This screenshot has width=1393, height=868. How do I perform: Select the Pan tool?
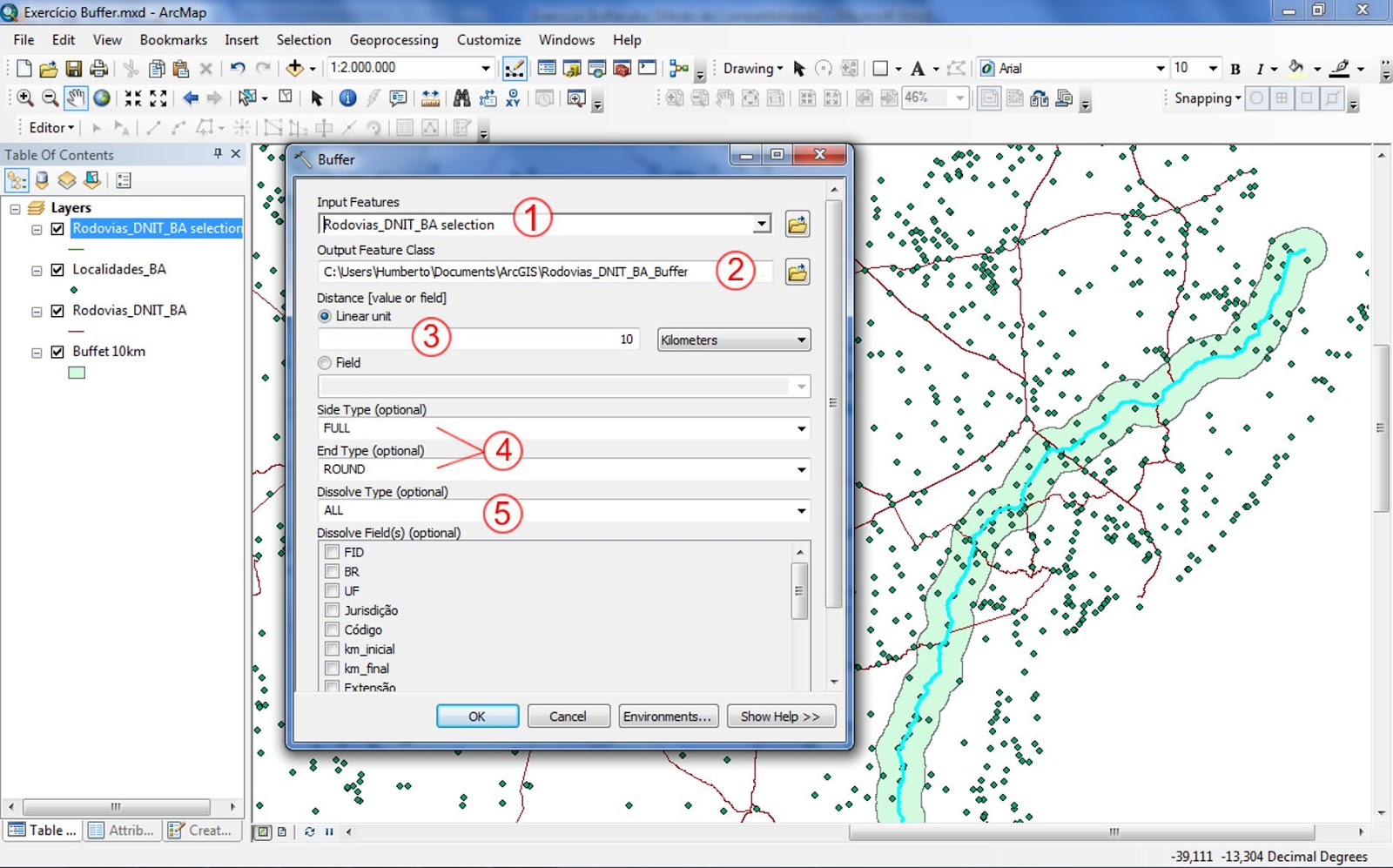tap(76, 98)
